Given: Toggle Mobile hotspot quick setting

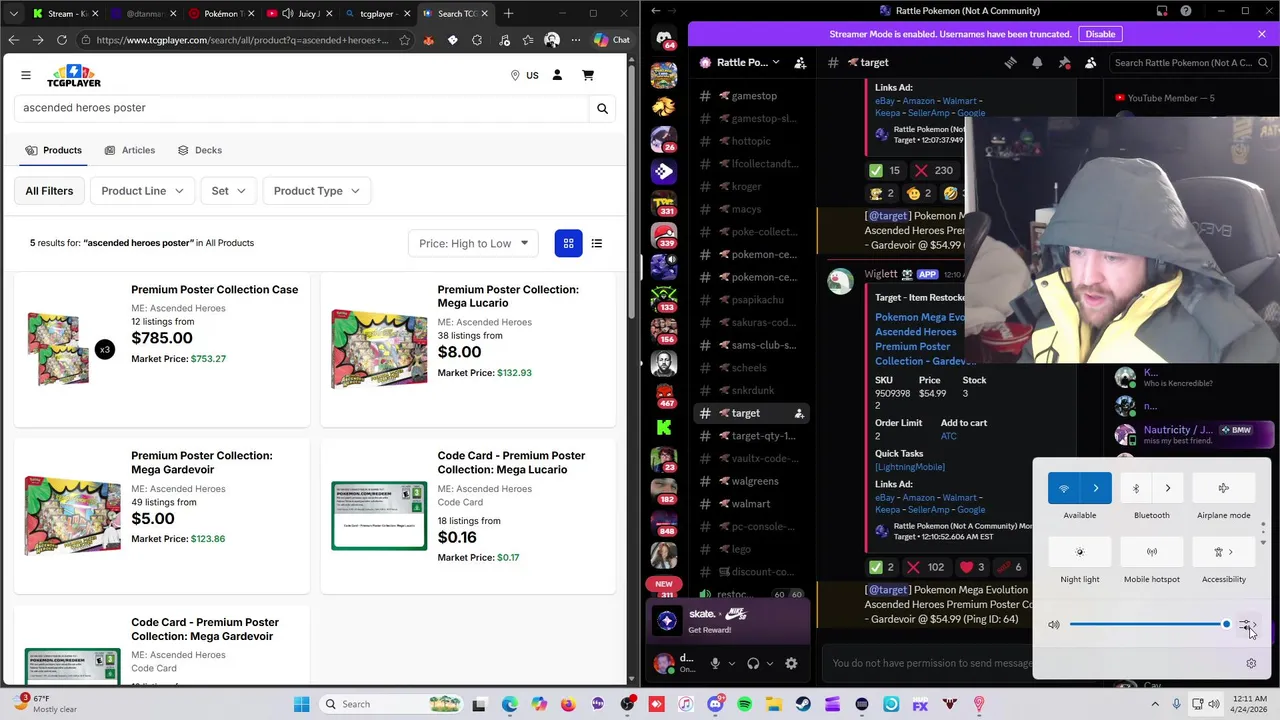Looking at the screenshot, I should tap(1151, 552).
